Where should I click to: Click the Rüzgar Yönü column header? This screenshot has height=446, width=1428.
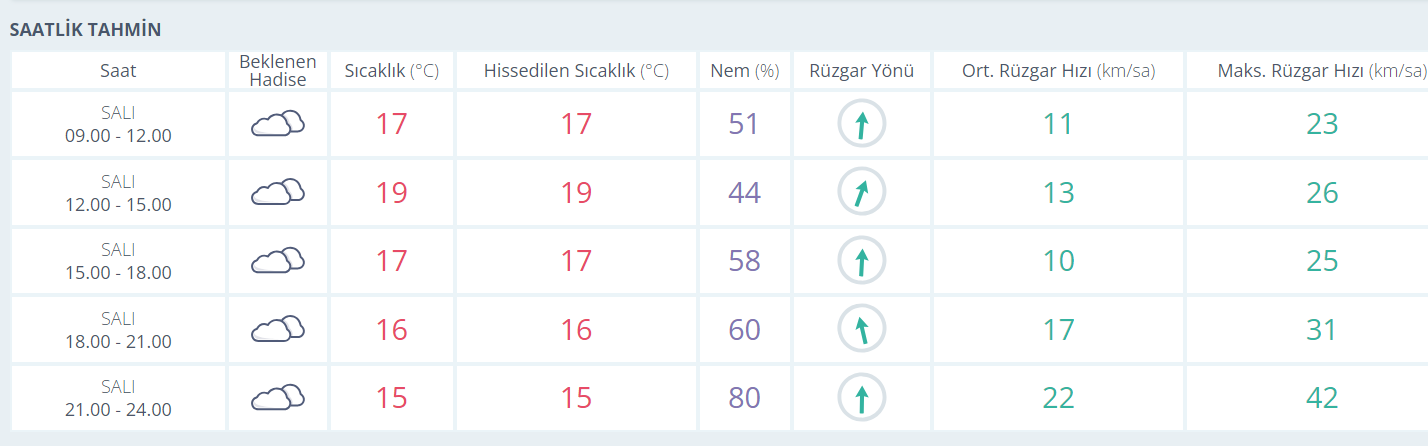(861, 70)
